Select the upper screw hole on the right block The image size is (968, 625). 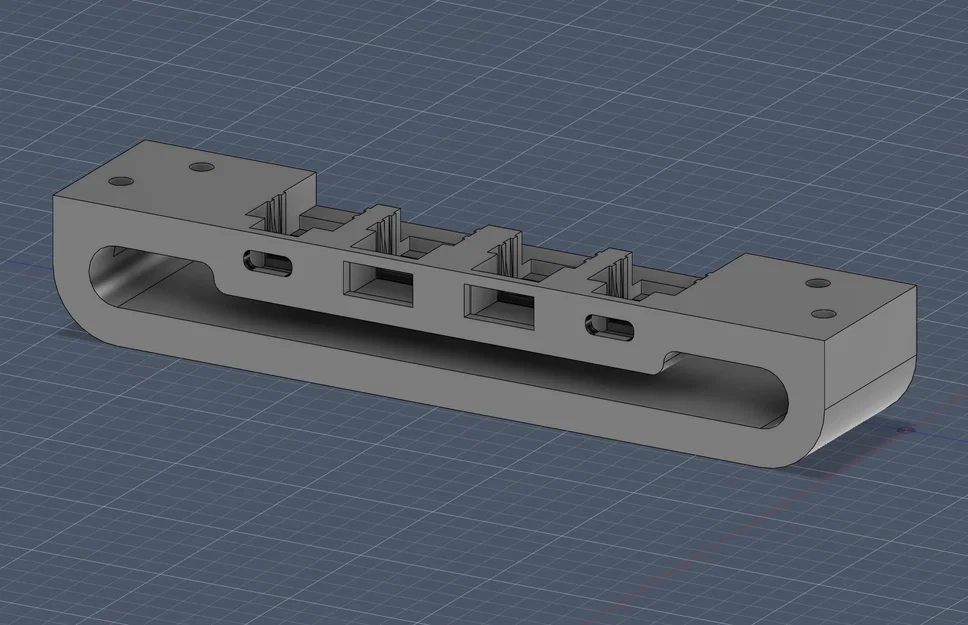[x=819, y=283]
